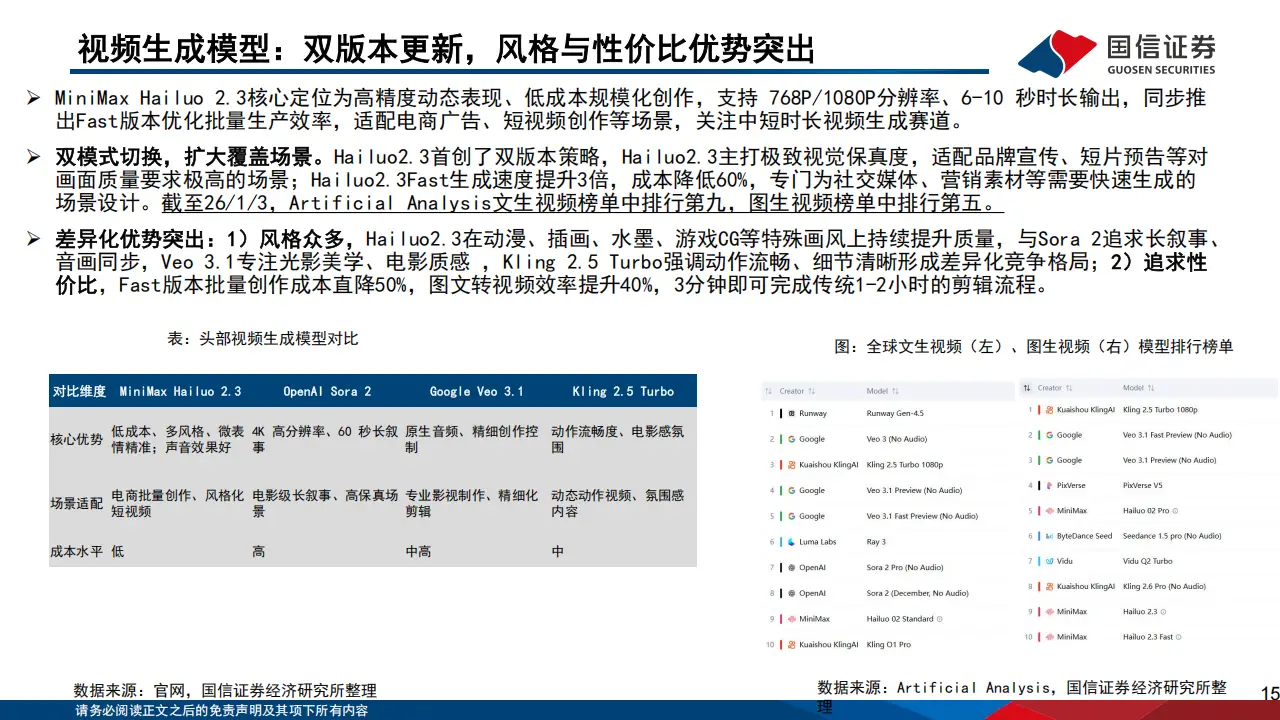This screenshot has height=720, width=1280.
Task: Click the Google logo in the rank 4 Veo 3.1 Preview row
Action: point(791,491)
